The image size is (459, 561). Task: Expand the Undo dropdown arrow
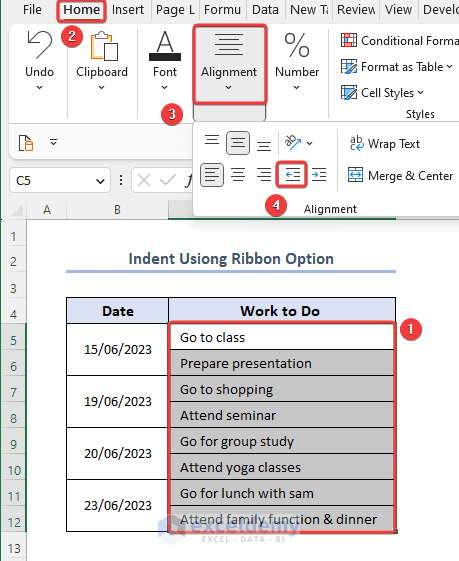39,87
